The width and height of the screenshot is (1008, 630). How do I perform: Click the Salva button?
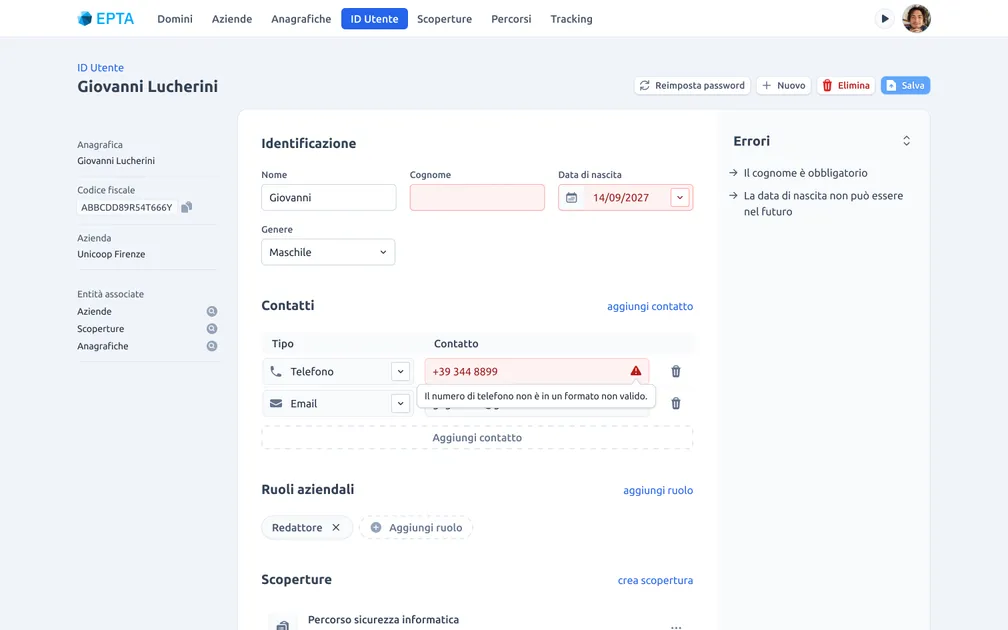(905, 86)
